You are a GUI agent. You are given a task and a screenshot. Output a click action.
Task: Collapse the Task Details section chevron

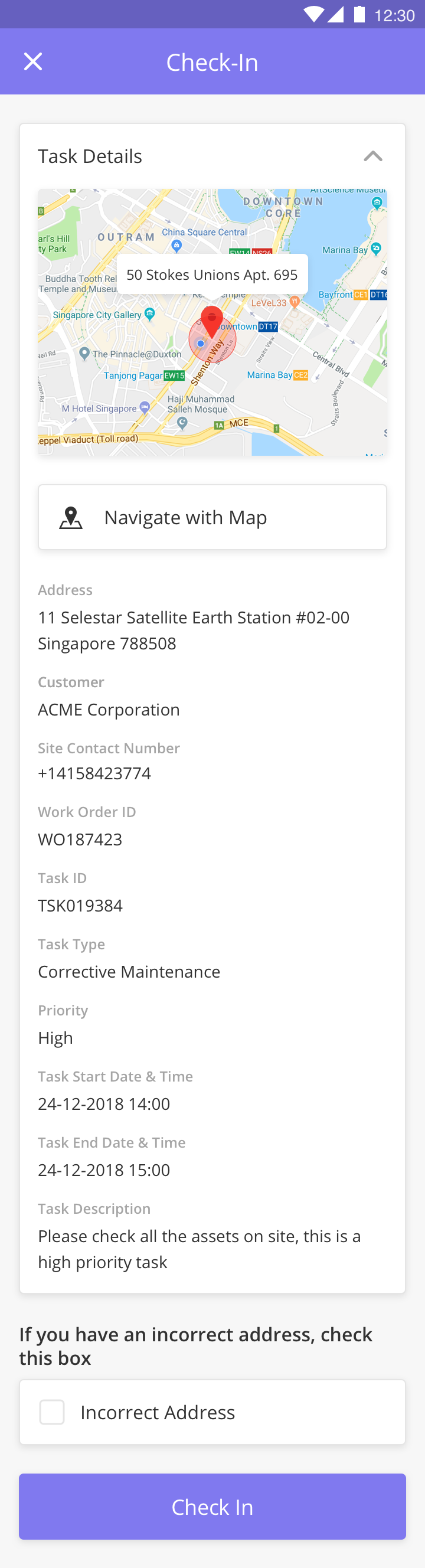[x=372, y=156]
